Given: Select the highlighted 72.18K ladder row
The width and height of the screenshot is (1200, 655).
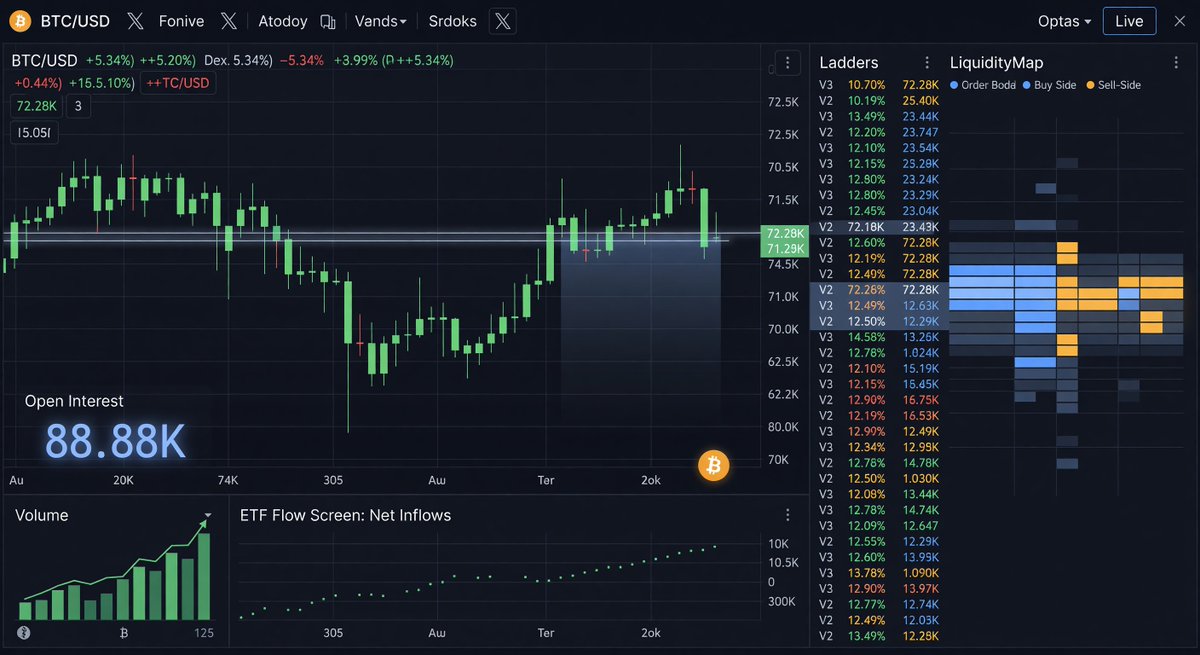Looking at the screenshot, I should 878,227.
